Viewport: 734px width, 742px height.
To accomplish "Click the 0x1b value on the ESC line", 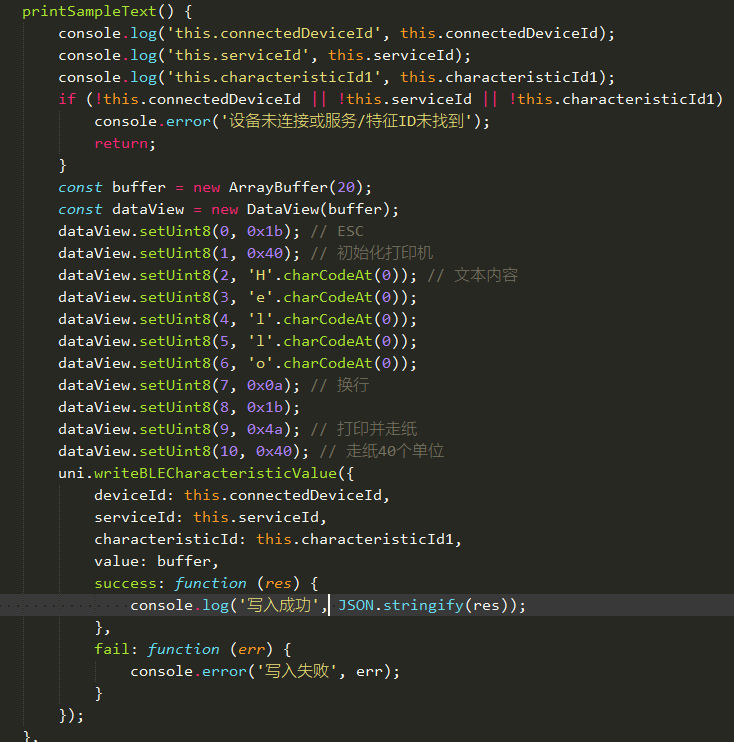I will point(265,231).
